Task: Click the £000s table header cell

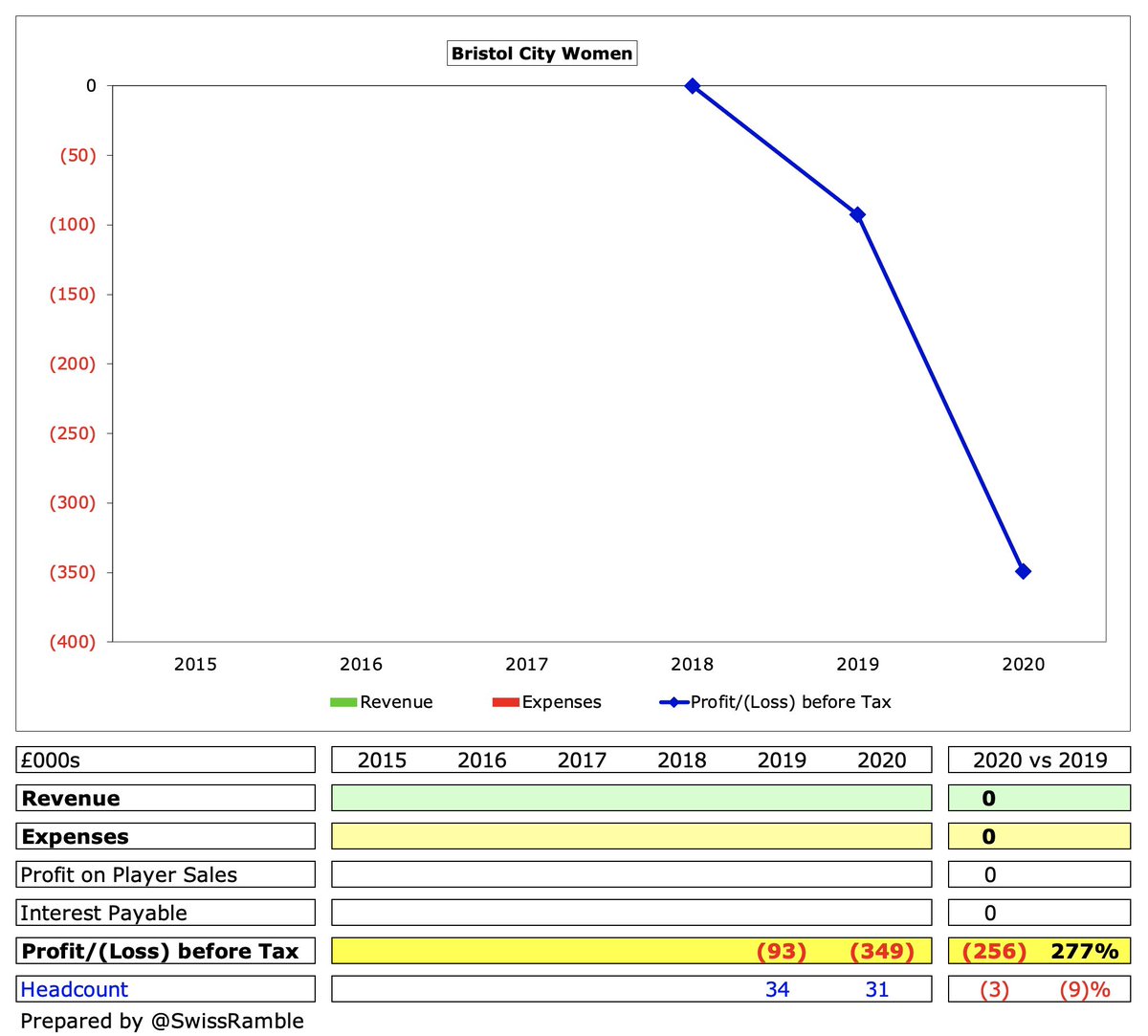Action: pos(166,760)
